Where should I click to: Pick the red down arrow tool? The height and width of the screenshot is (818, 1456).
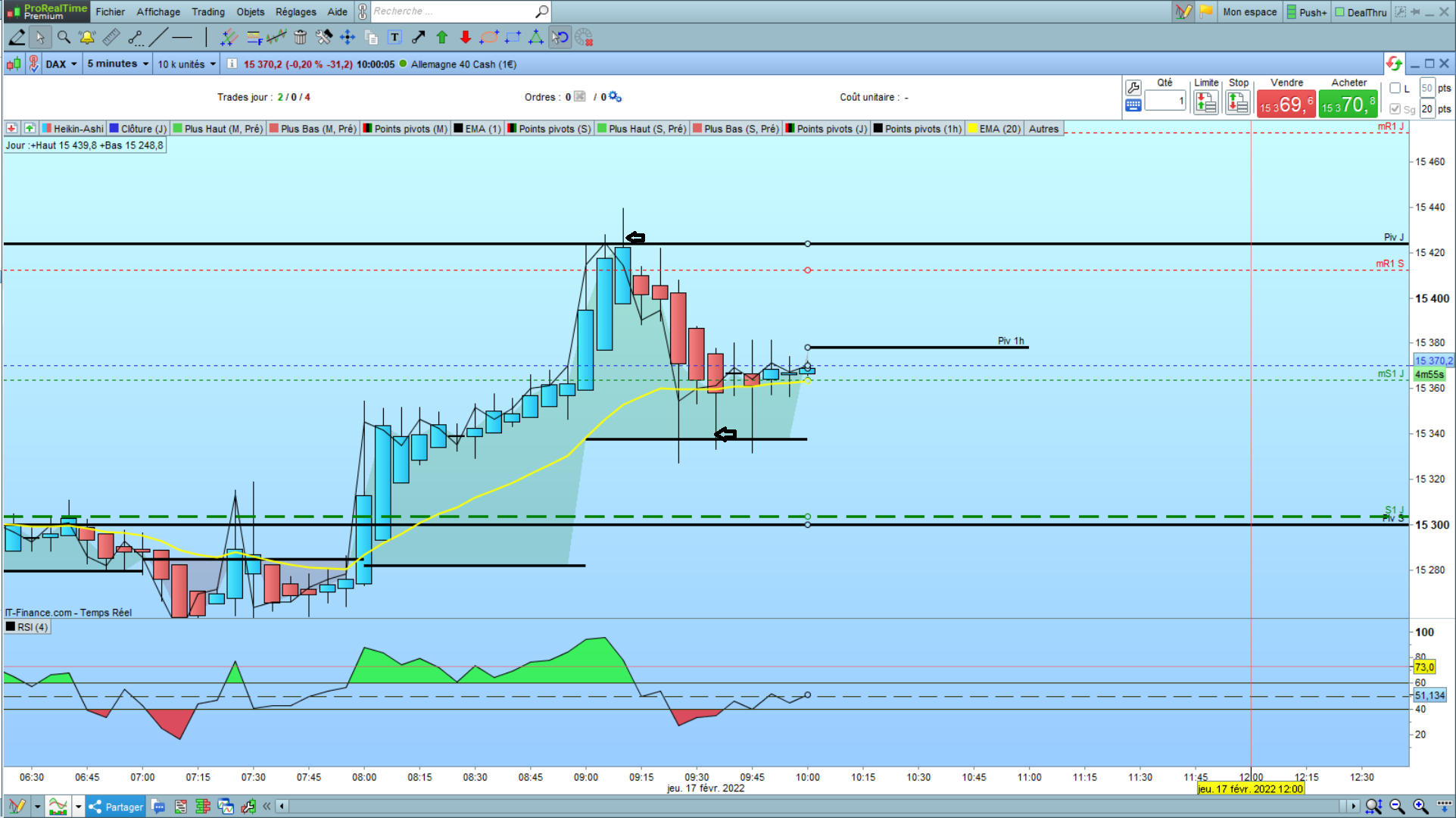point(466,37)
